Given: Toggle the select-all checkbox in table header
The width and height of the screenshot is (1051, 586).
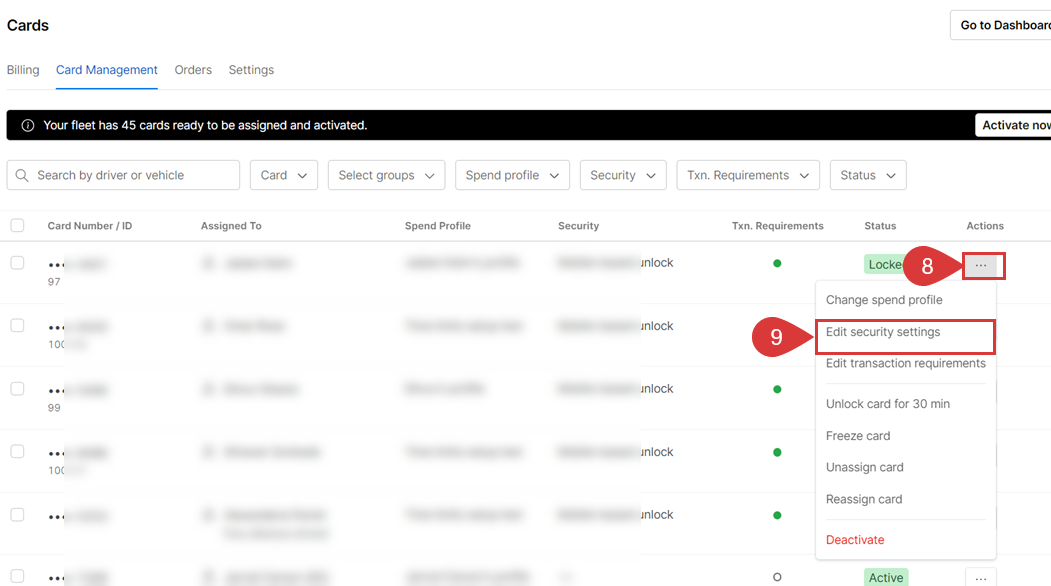Looking at the screenshot, I should (17, 226).
